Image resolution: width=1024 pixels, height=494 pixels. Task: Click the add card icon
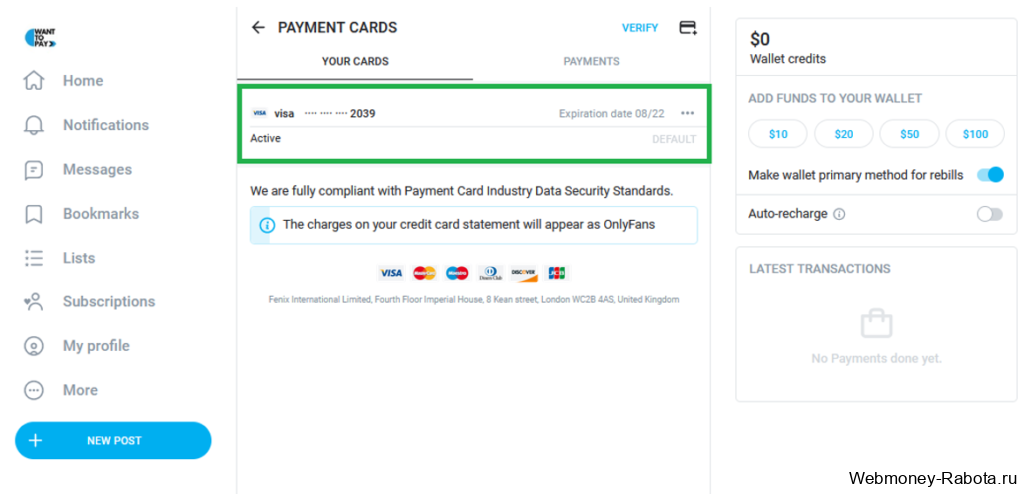click(x=688, y=27)
